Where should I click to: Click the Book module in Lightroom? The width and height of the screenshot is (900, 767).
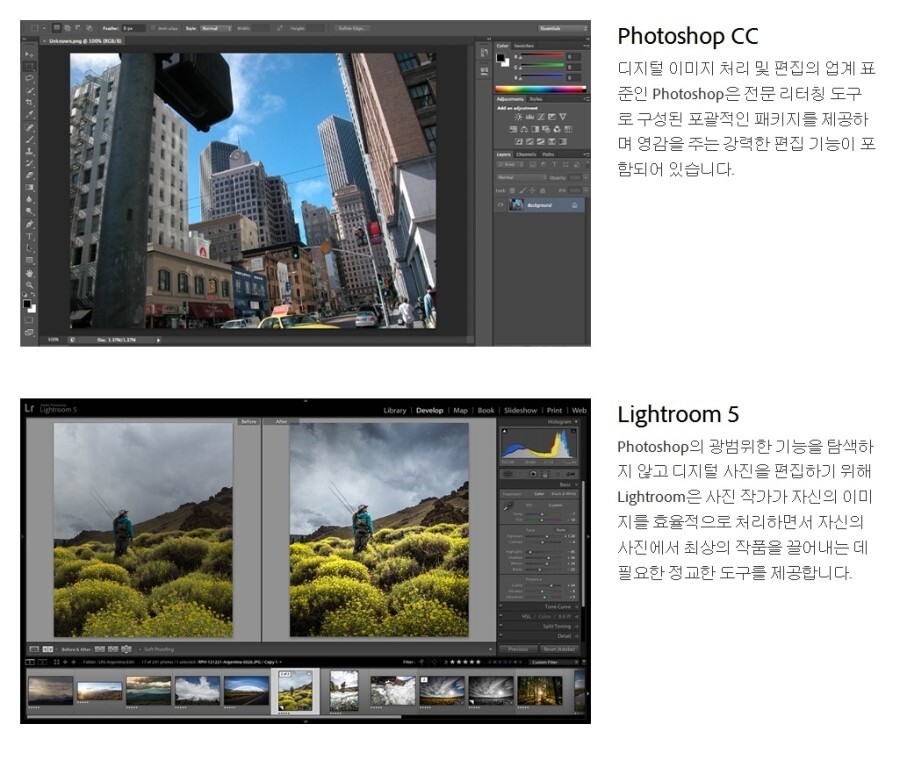[486, 410]
